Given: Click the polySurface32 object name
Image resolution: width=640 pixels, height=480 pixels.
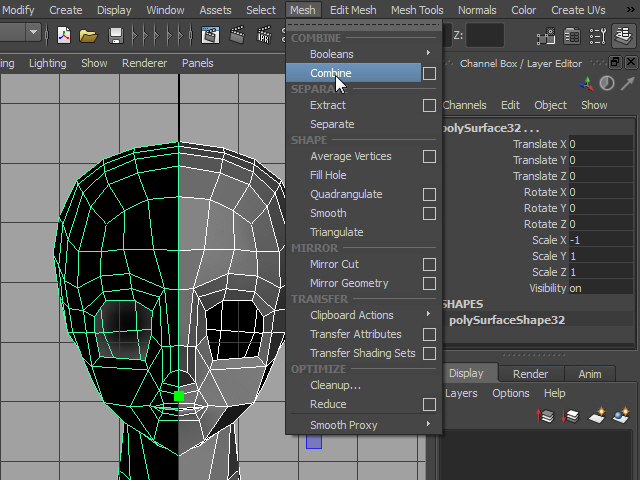Looking at the screenshot, I should click(x=490, y=128).
